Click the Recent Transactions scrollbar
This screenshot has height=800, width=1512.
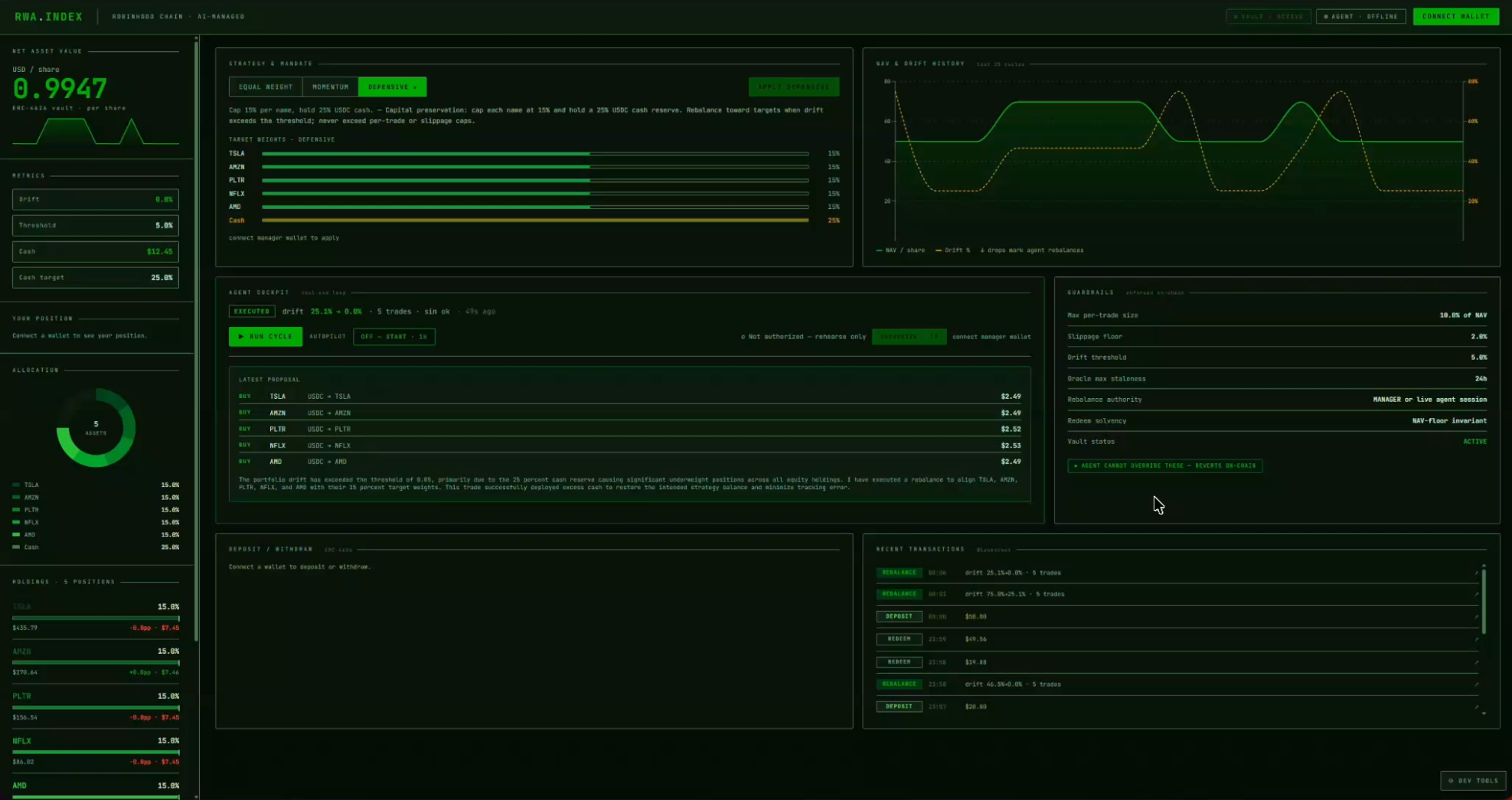pyautogui.click(x=1484, y=601)
